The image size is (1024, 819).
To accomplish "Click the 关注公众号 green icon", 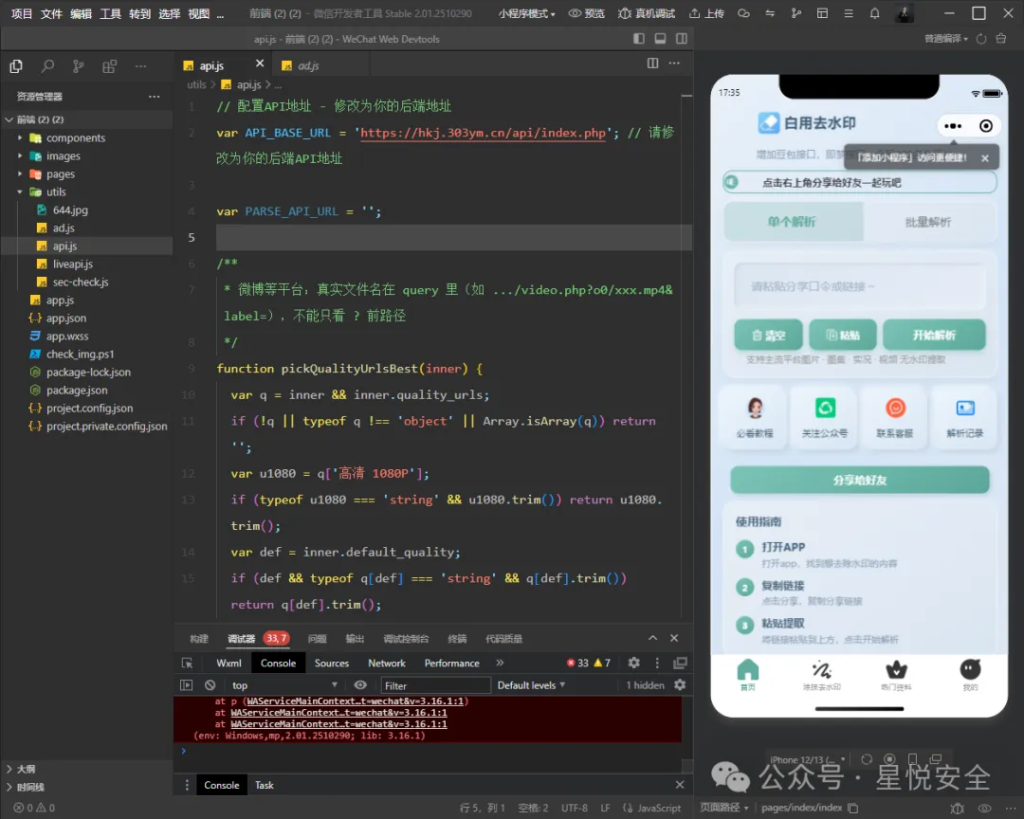I will [825, 408].
